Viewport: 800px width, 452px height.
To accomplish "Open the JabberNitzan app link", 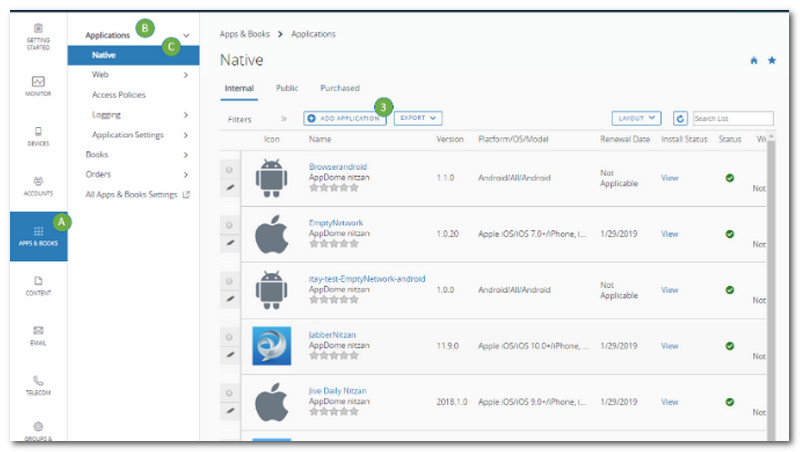I will [x=332, y=335].
